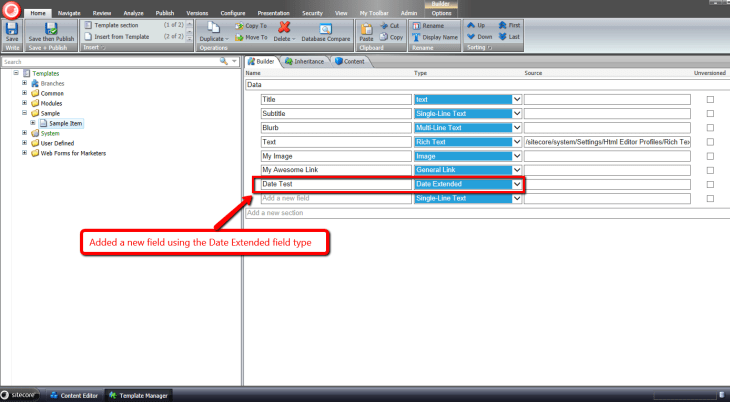Click the Add a new field box
Image resolution: width=730 pixels, height=402 pixels.
coord(336,198)
